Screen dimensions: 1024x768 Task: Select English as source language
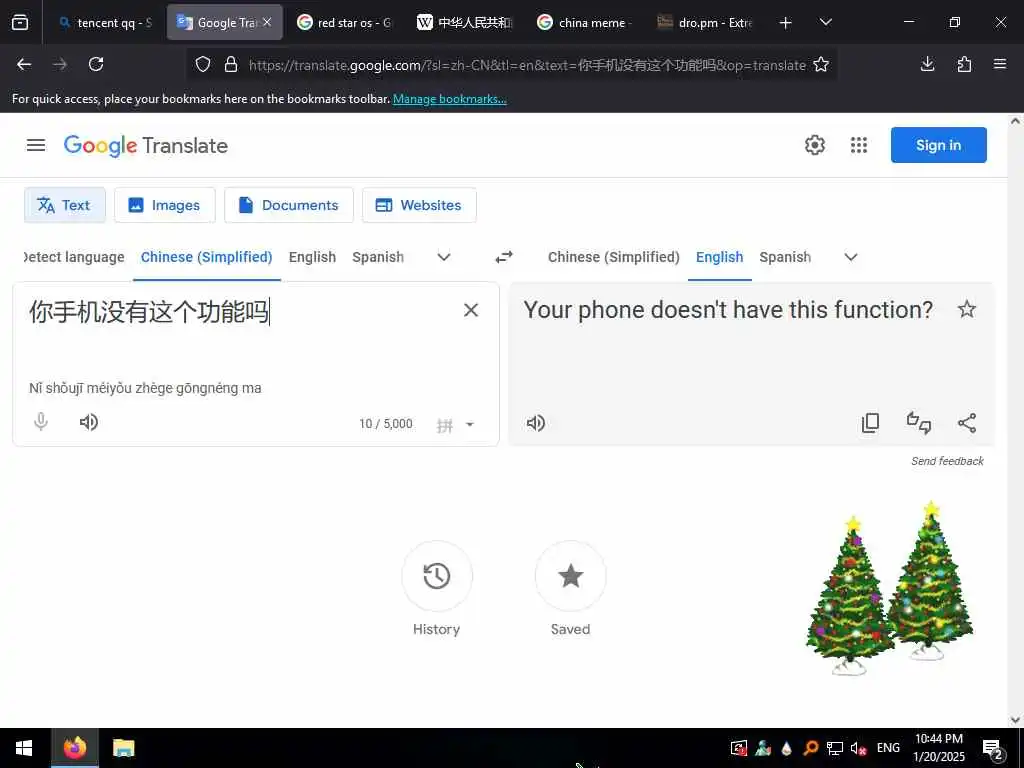click(x=312, y=257)
